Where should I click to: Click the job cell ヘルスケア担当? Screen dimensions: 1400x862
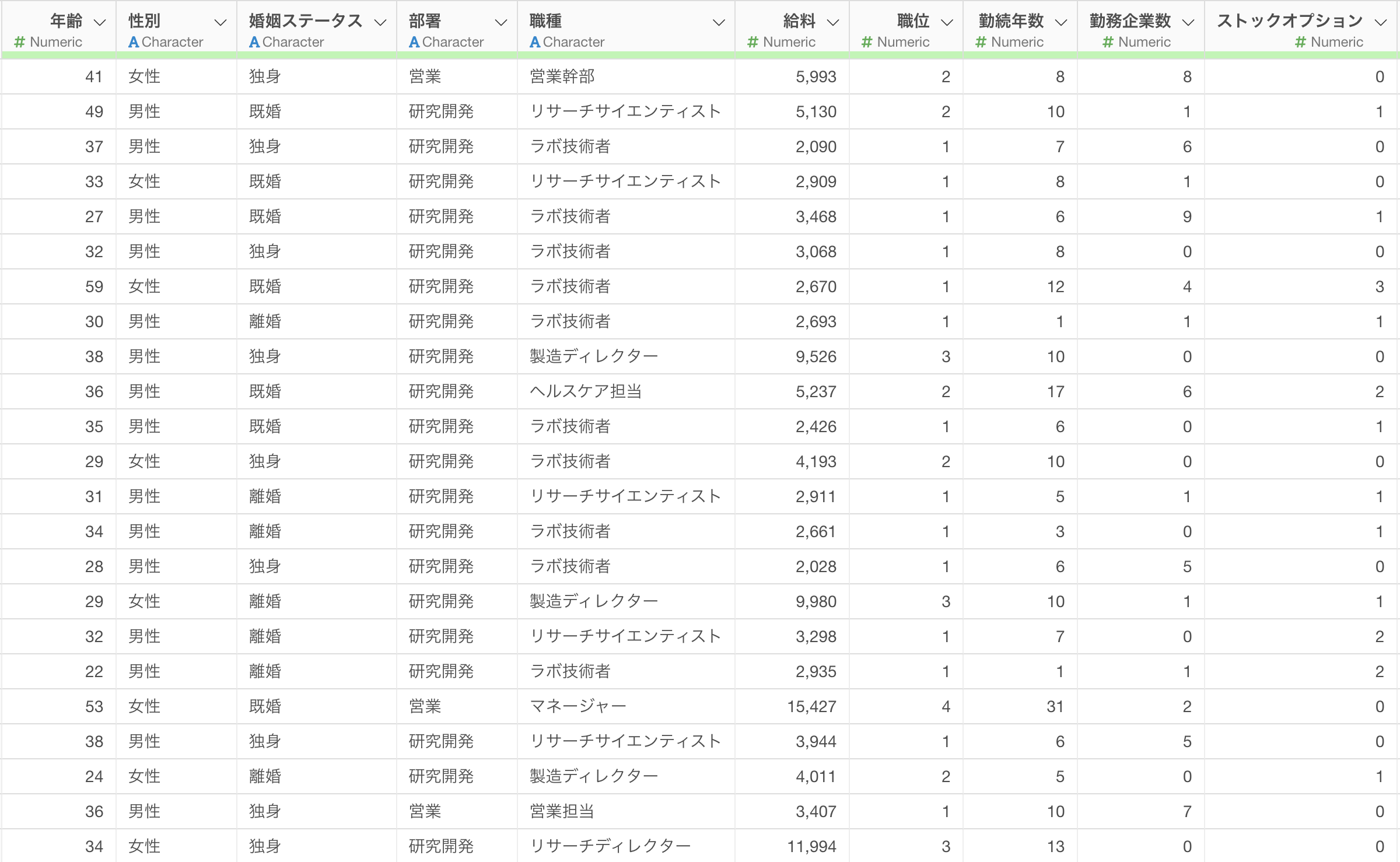[x=626, y=391]
